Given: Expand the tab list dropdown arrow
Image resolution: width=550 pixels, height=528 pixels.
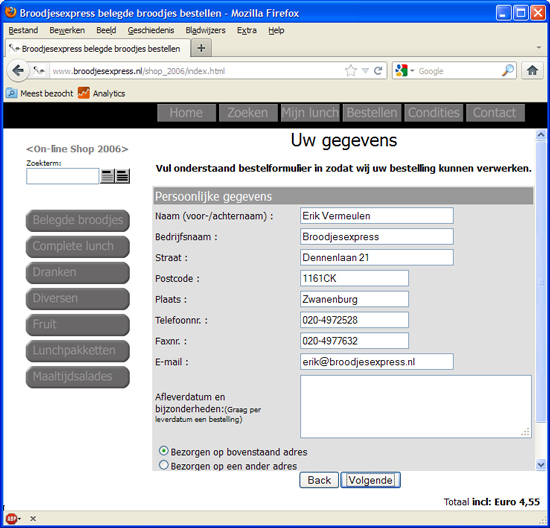Looking at the screenshot, I should [539, 48].
